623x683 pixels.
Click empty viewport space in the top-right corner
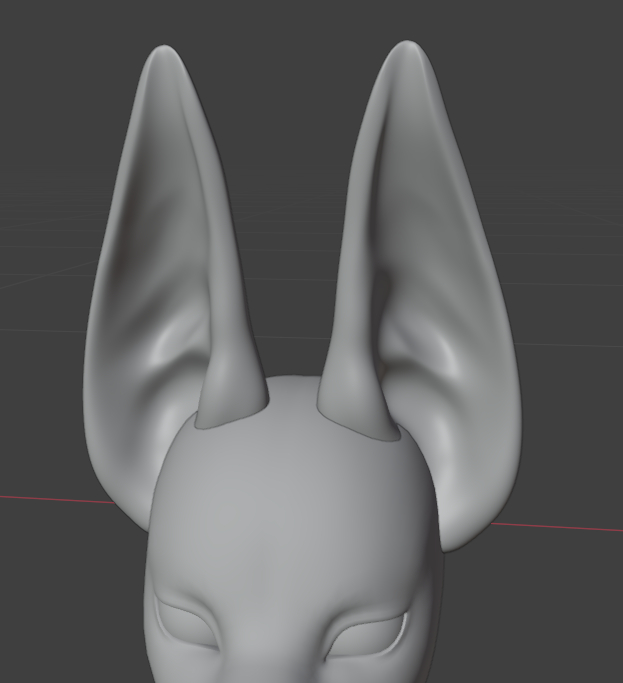(x=580, y=40)
